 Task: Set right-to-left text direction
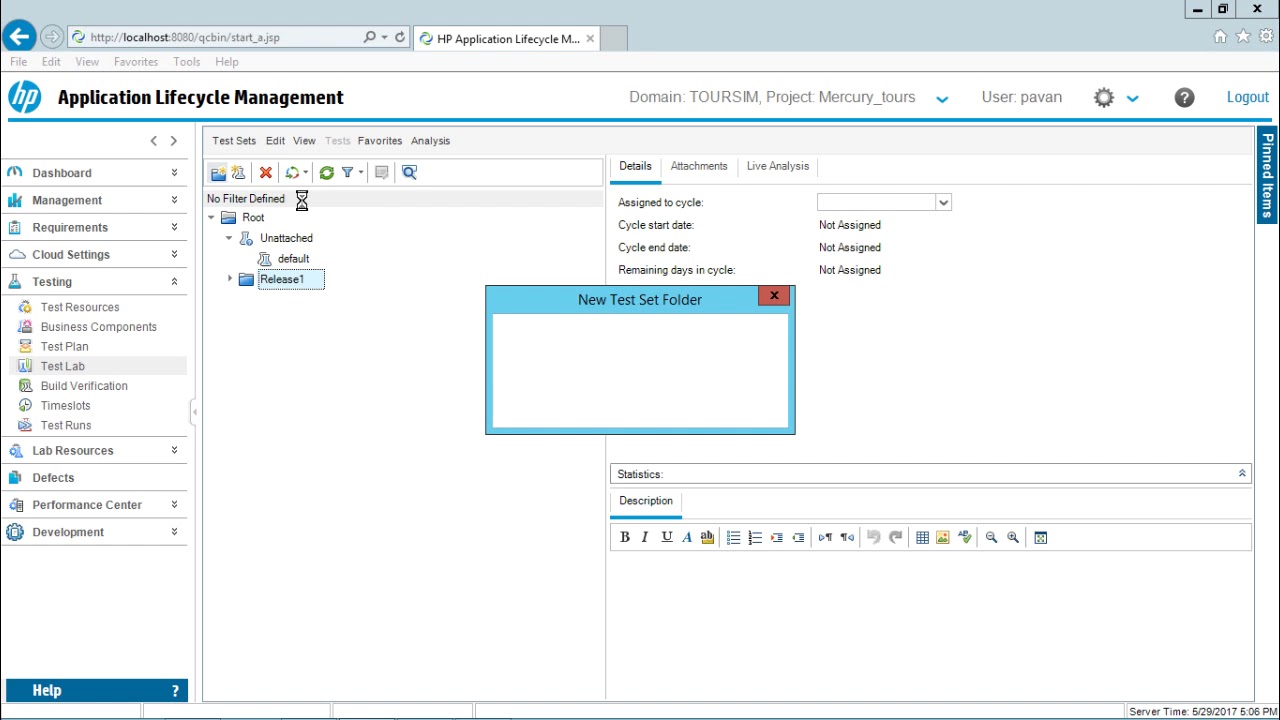[x=847, y=538]
